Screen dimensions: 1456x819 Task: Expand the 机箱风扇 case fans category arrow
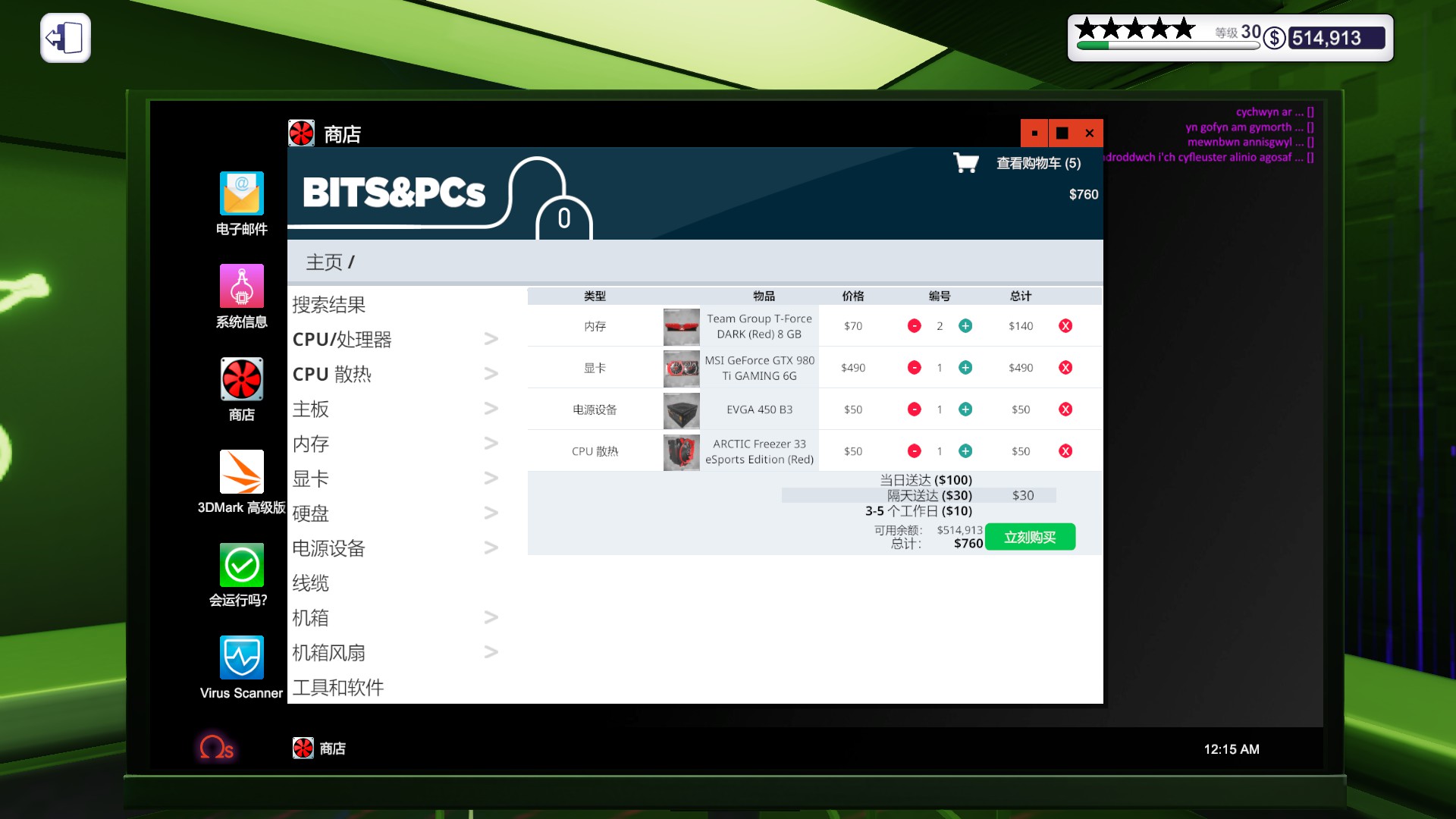coord(491,653)
